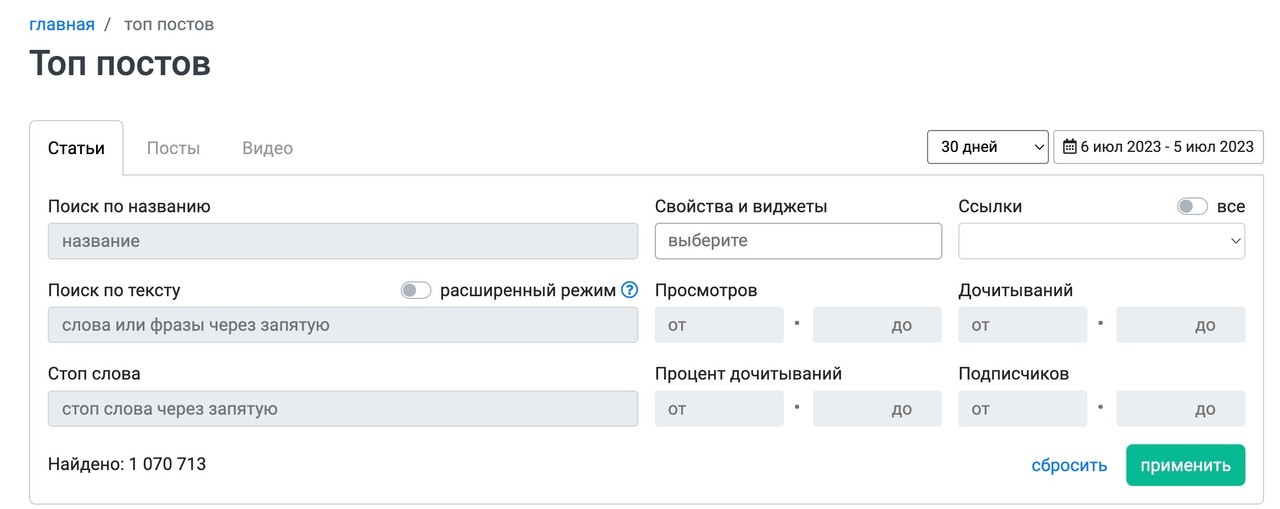This screenshot has width=1280, height=509.
Task: Focus the Поиск по названию field
Action: [343, 241]
